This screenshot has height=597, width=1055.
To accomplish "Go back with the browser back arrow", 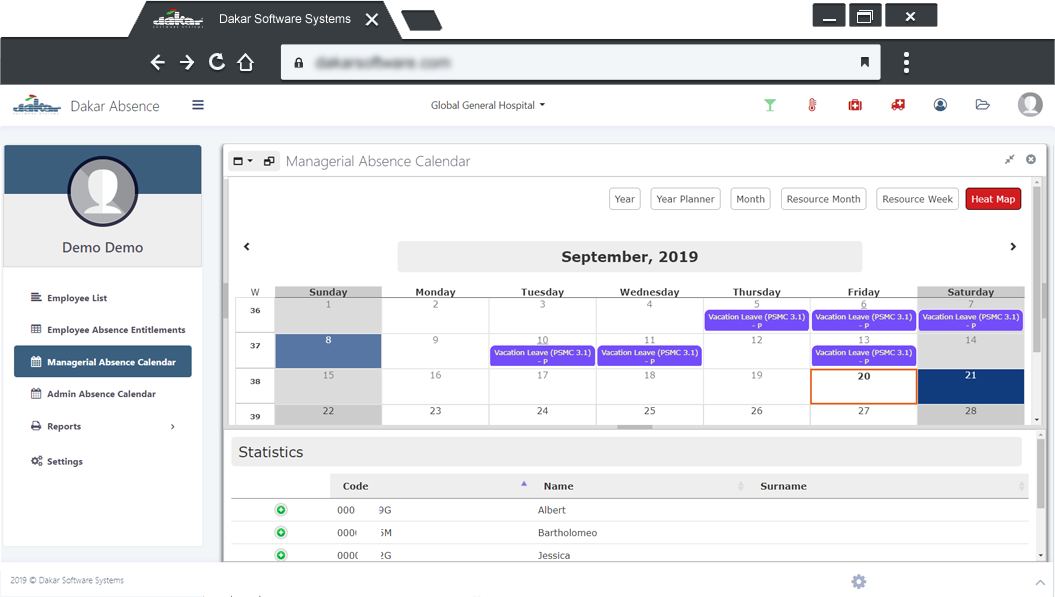I will click(x=157, y=63).
